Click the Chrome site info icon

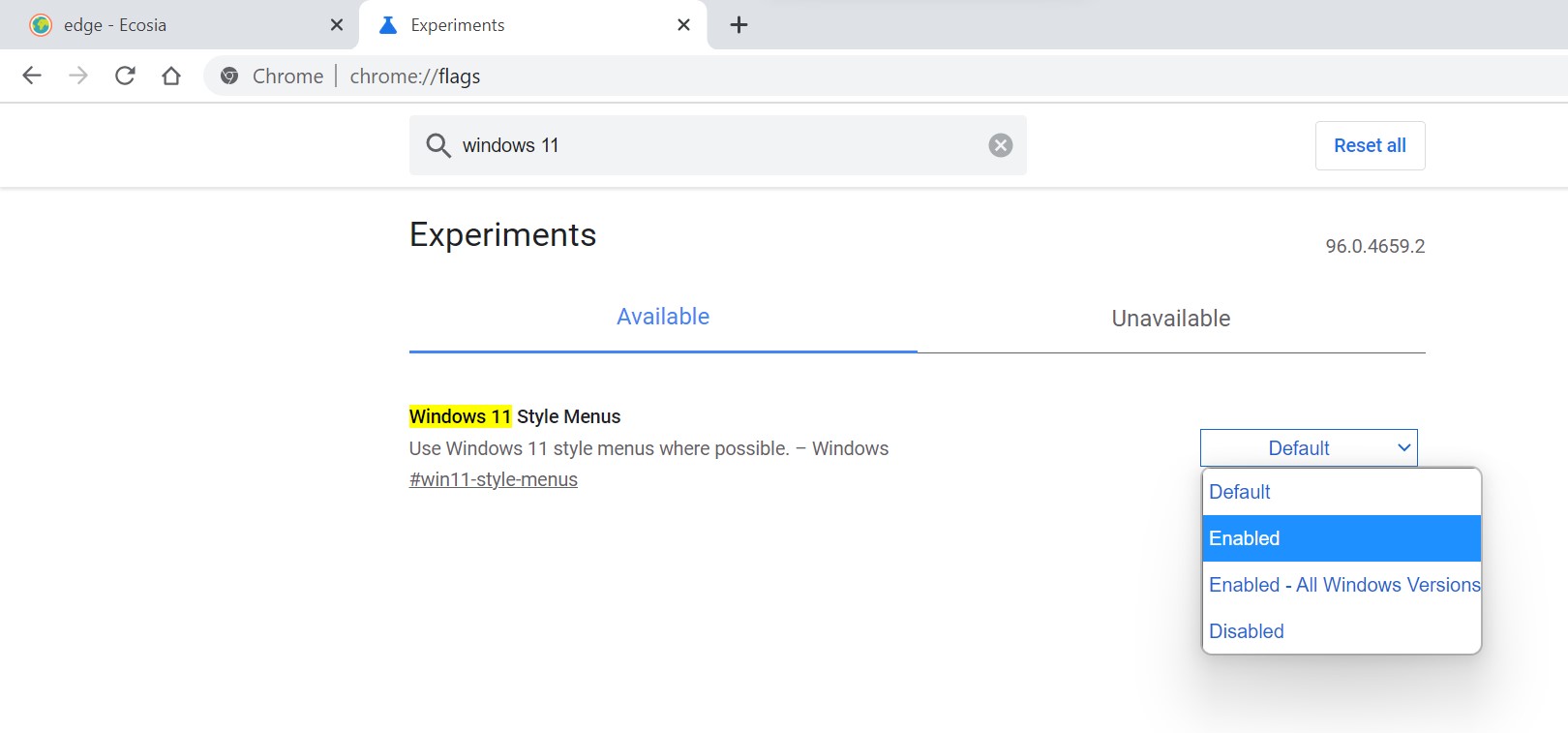(x=229, y=76)
